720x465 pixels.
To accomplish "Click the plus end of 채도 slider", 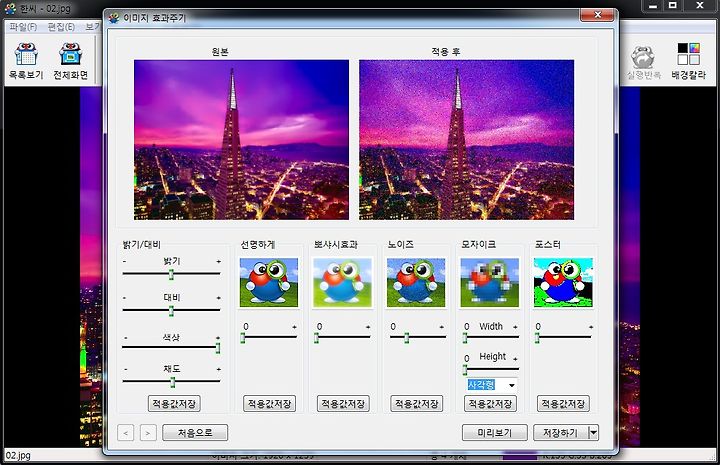I will click(219, 369).
